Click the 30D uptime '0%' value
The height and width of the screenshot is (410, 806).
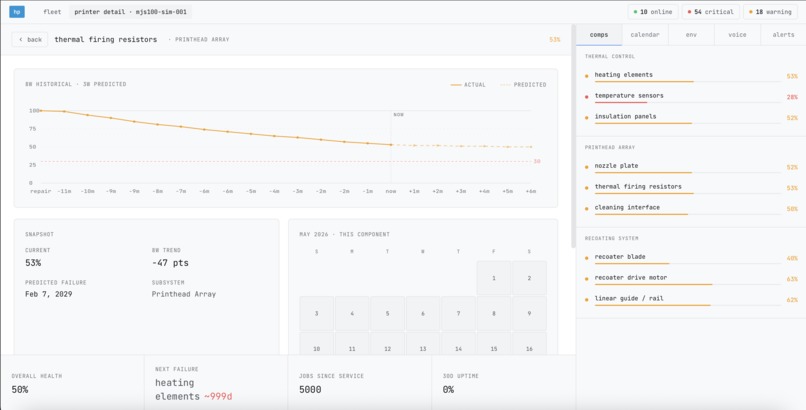click(448, 389)
